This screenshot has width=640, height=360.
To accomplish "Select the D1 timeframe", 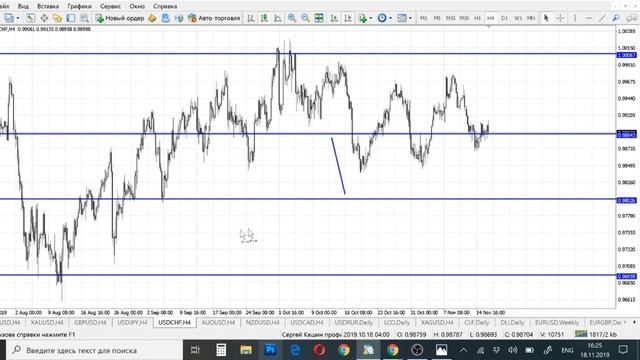I will [504, 18].
